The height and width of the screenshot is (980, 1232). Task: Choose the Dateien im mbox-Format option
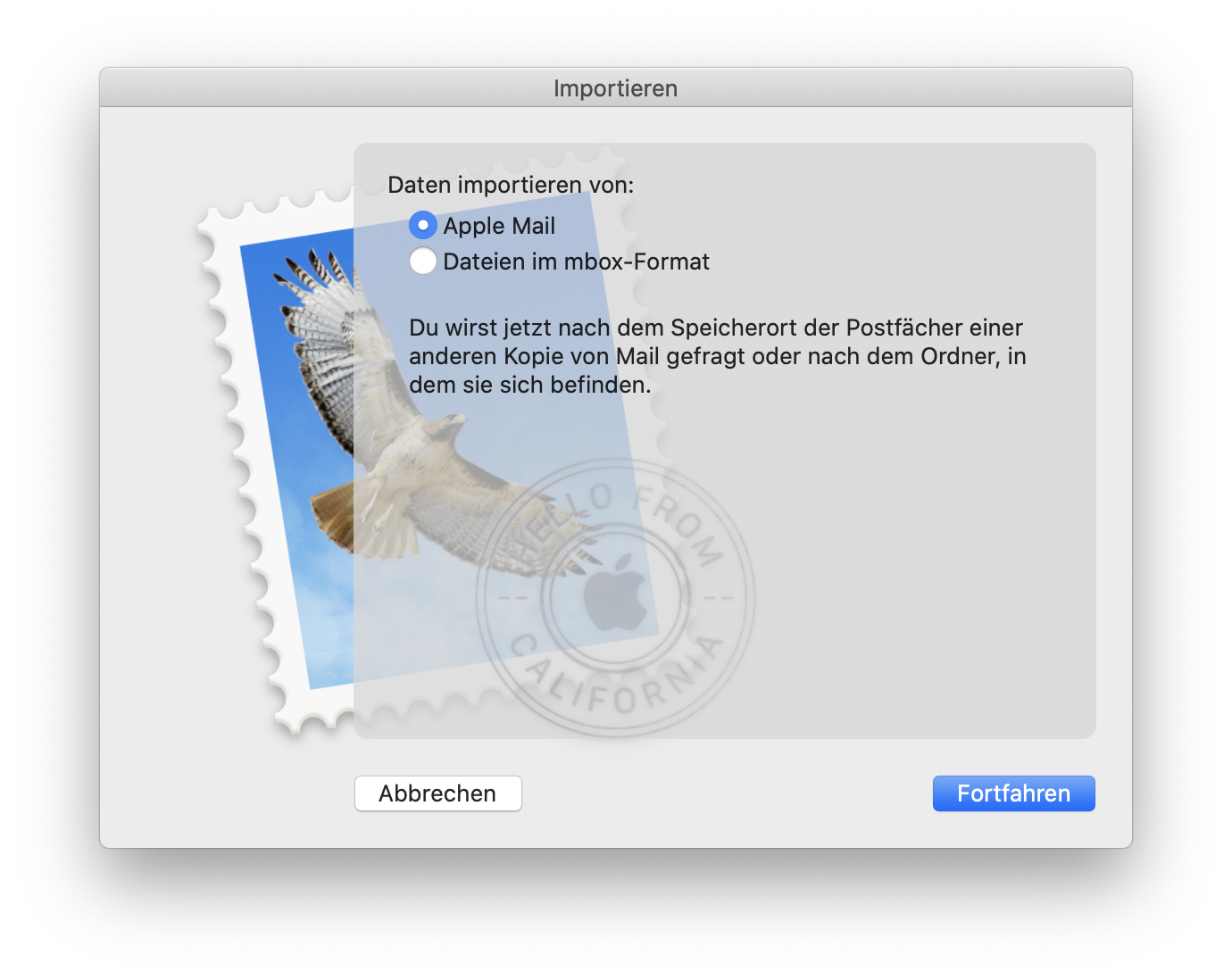(423, 262)
